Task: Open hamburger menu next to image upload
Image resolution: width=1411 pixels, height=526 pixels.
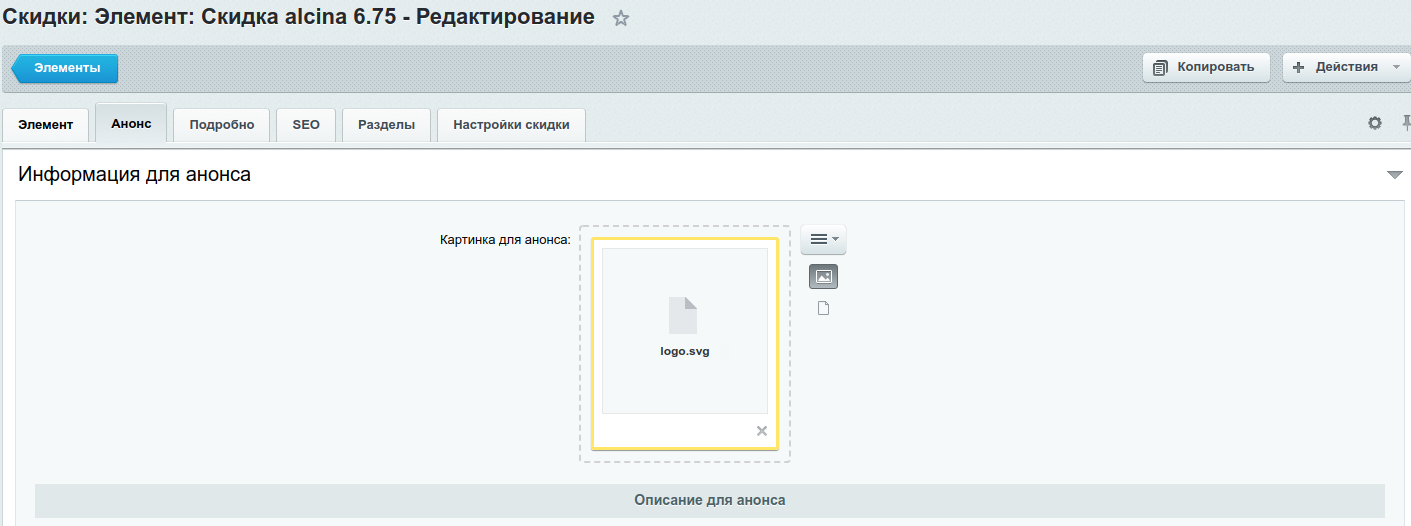Action: 823,240
